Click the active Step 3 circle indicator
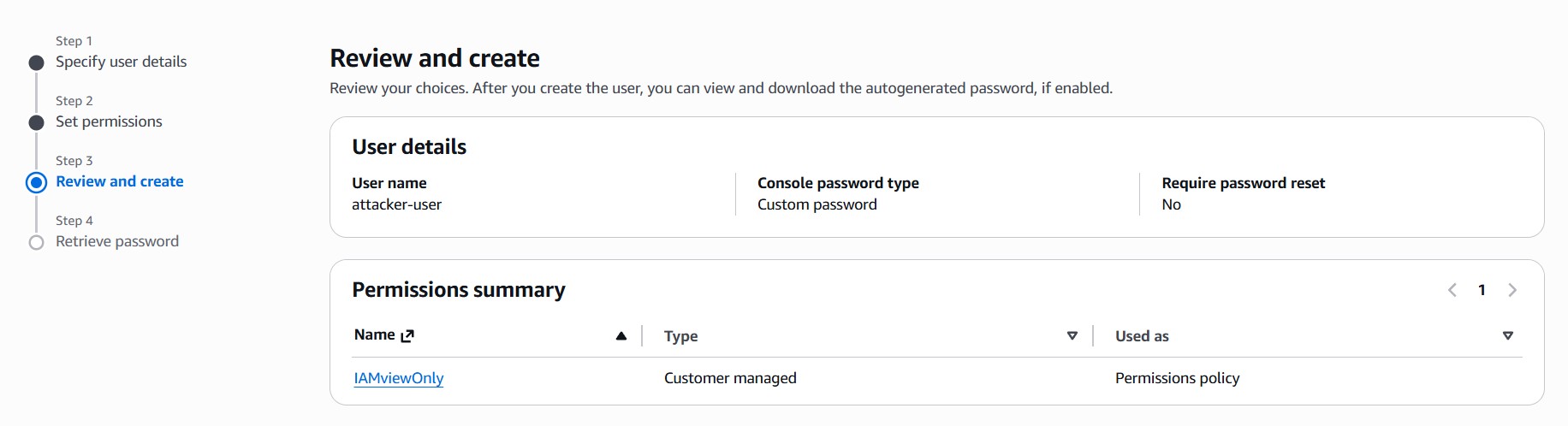Image resolution: width=1568 pixels, height=426 pixels. tap(36, 182)
